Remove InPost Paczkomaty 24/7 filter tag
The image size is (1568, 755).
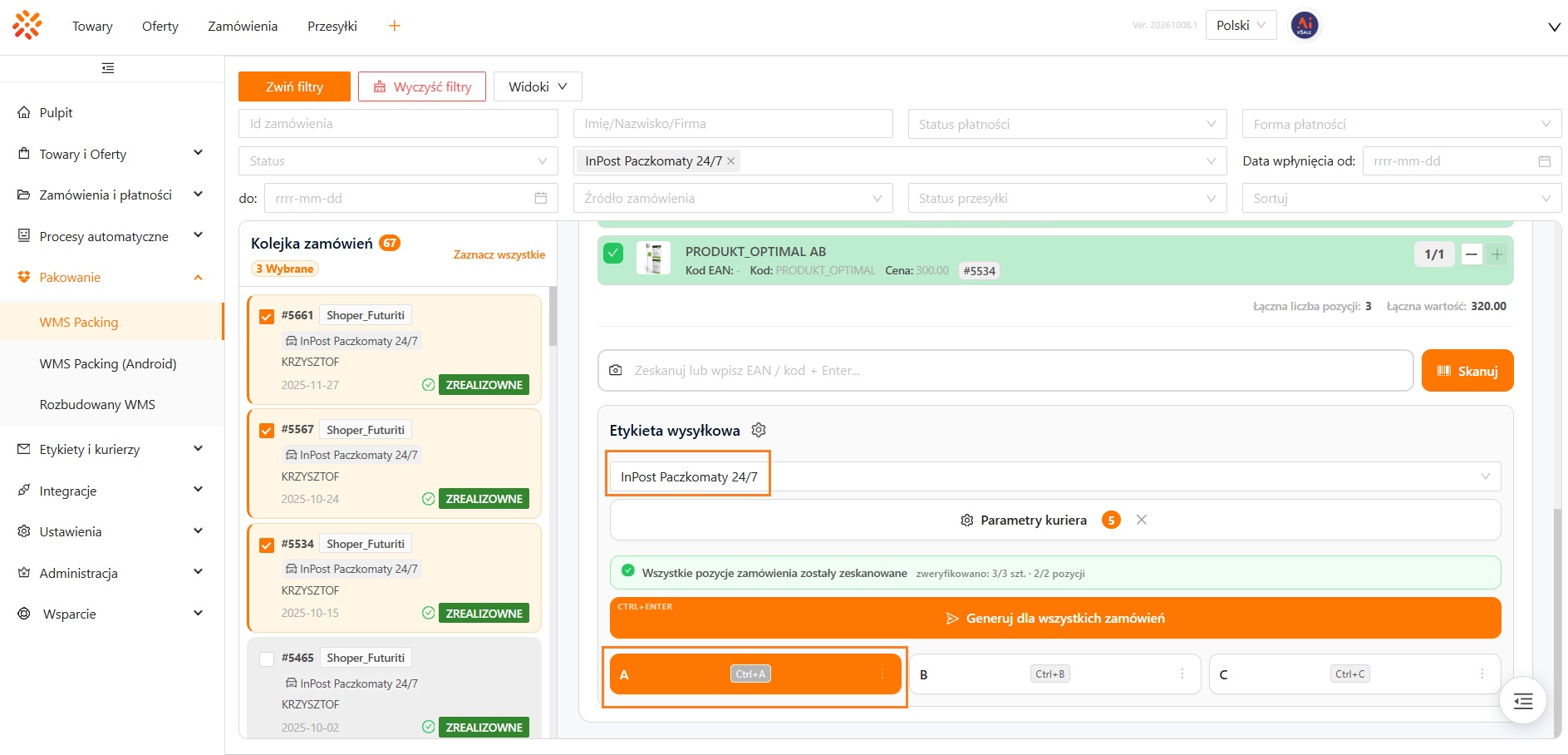[731, 161]
